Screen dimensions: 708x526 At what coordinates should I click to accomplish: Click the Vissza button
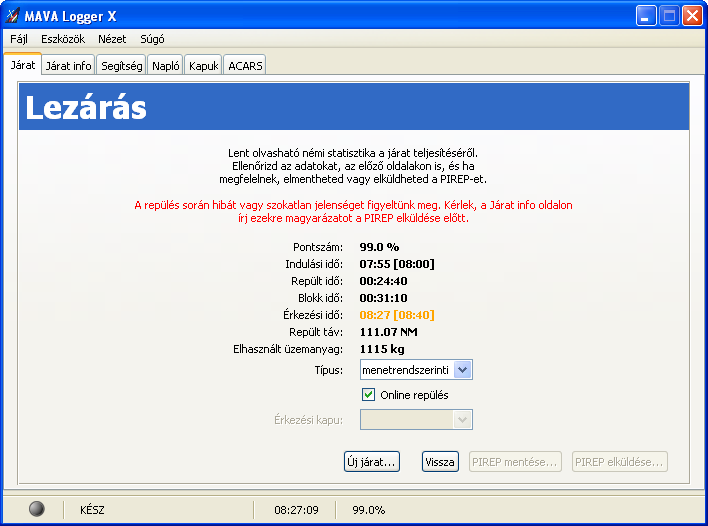440,461
